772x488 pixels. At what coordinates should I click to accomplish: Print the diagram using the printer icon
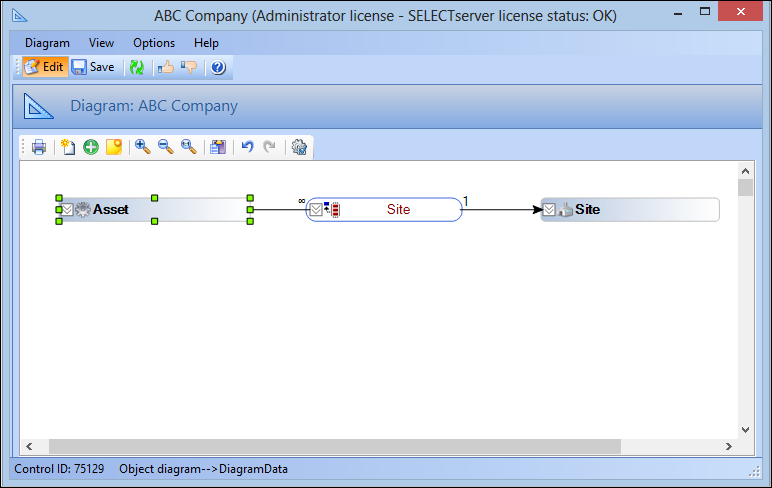39,147
